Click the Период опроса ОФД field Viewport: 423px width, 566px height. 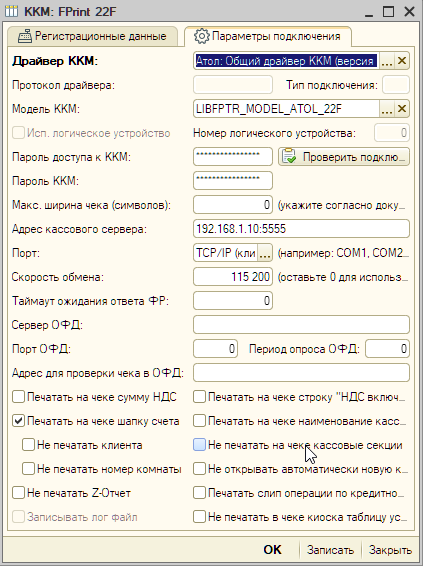(x=387, y=349)
